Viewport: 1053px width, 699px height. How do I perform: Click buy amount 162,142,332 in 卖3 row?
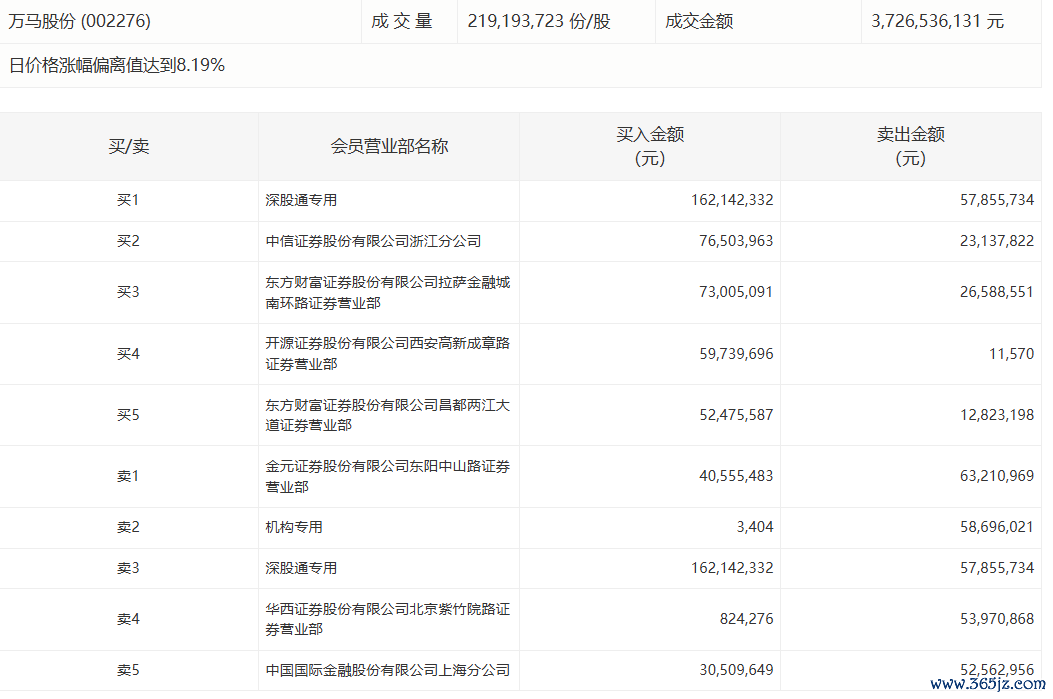point(732,568)
